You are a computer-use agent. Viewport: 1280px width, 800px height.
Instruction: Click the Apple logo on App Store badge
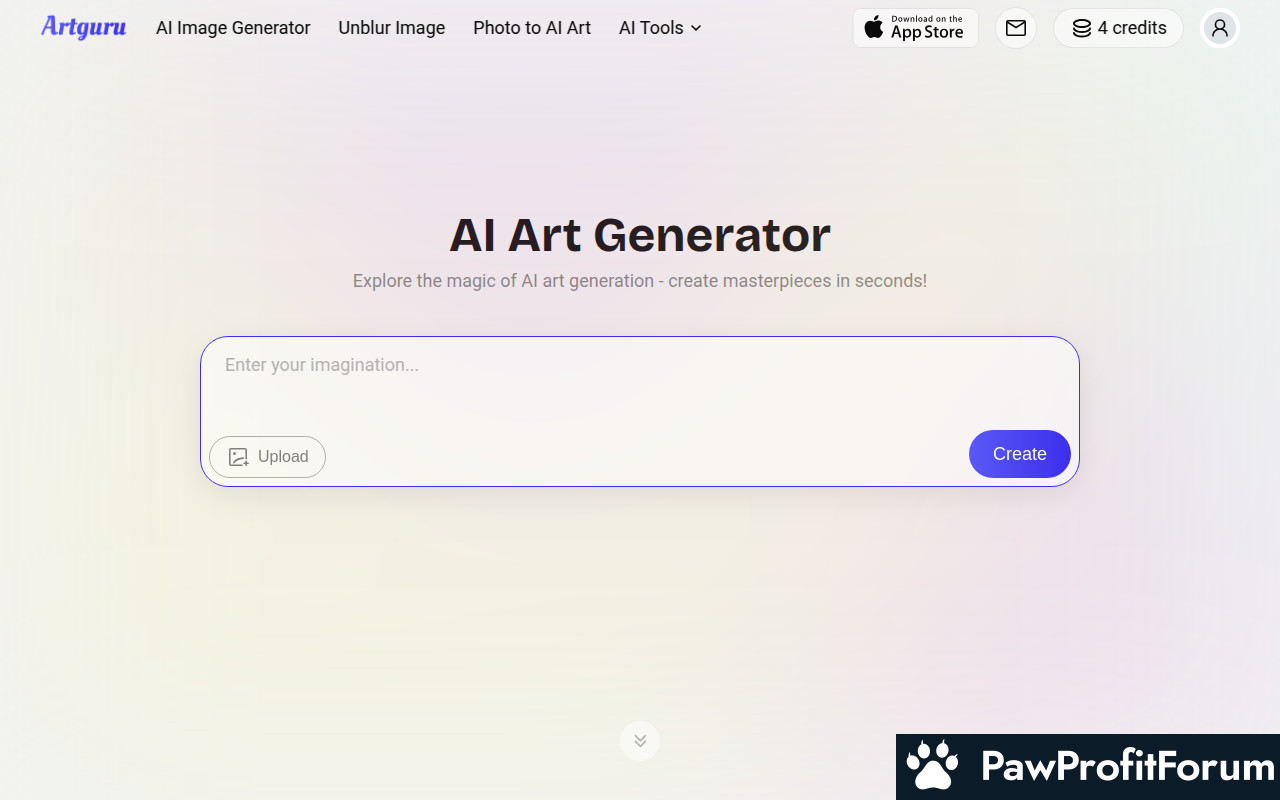click(874, 28)
